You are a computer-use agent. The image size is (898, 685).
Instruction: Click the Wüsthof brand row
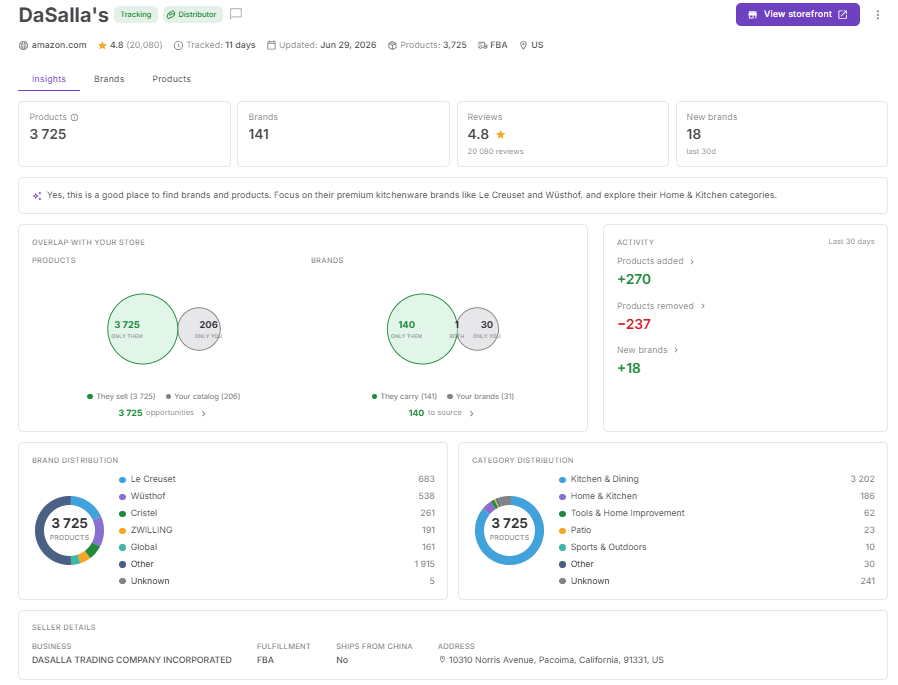[277, 496]
